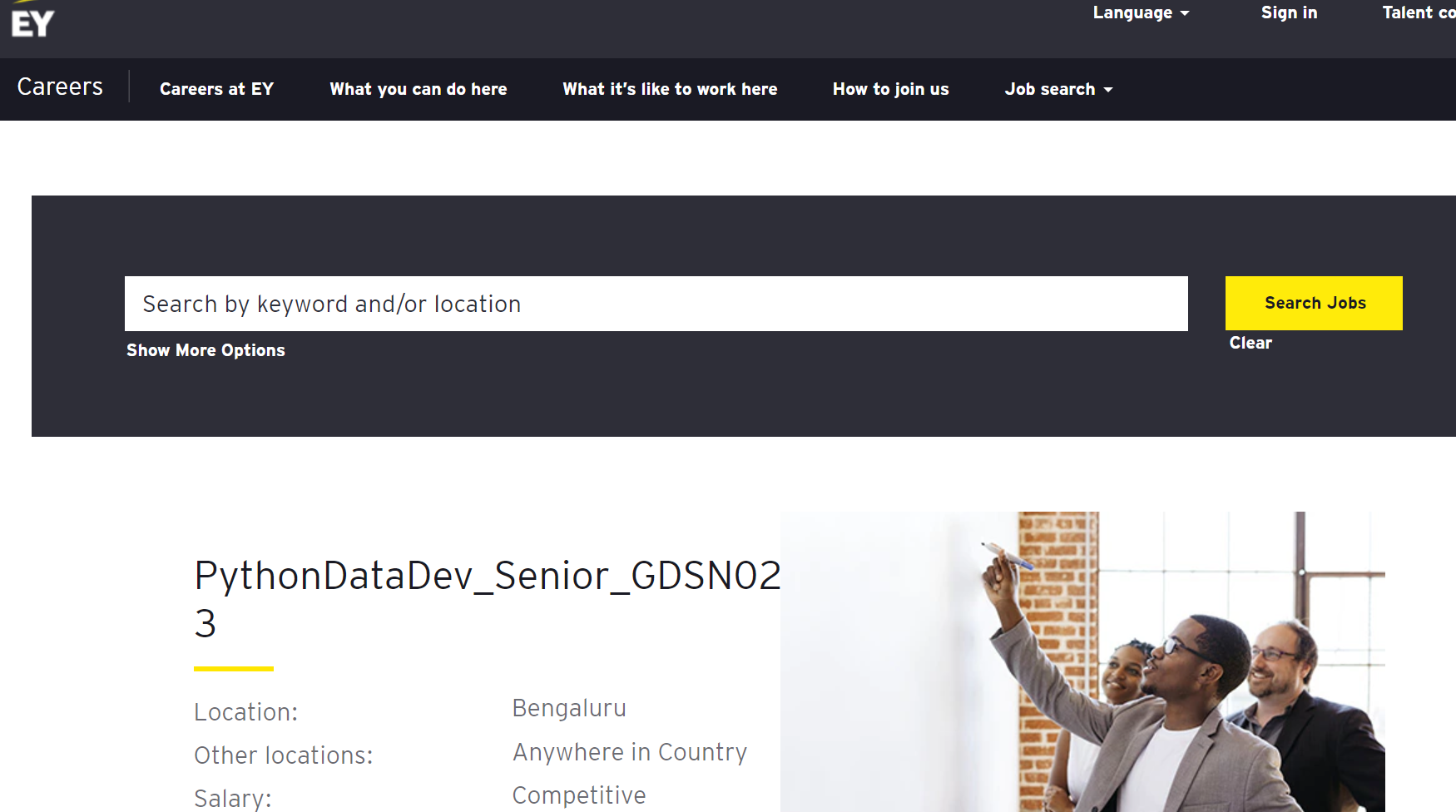Click the whiteboard team photo

click(x=1082, y=661)
